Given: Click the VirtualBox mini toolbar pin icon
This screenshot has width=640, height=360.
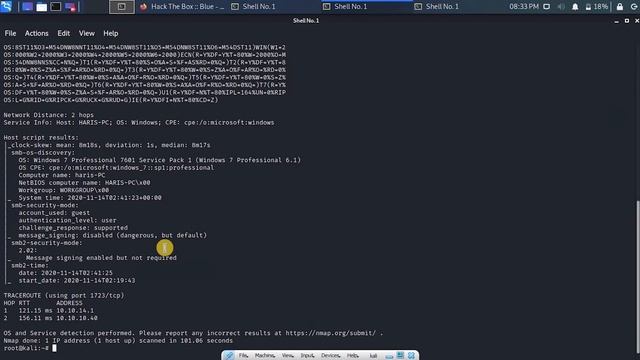Looking at the screenshot, I should [229, 356].
